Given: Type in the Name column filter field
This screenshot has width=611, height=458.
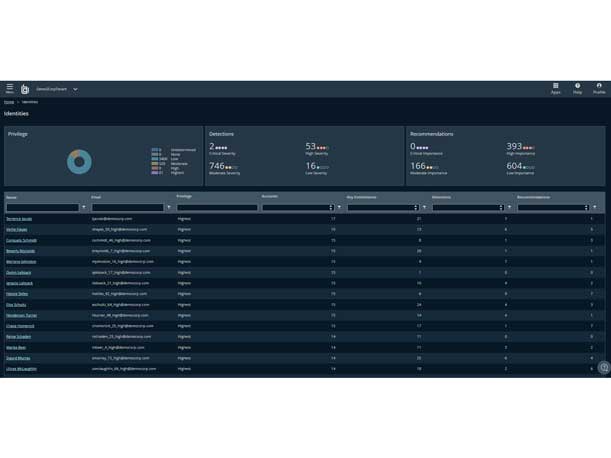Looking at the screenshot, I should pyautogui.click(x=42, y=208).
